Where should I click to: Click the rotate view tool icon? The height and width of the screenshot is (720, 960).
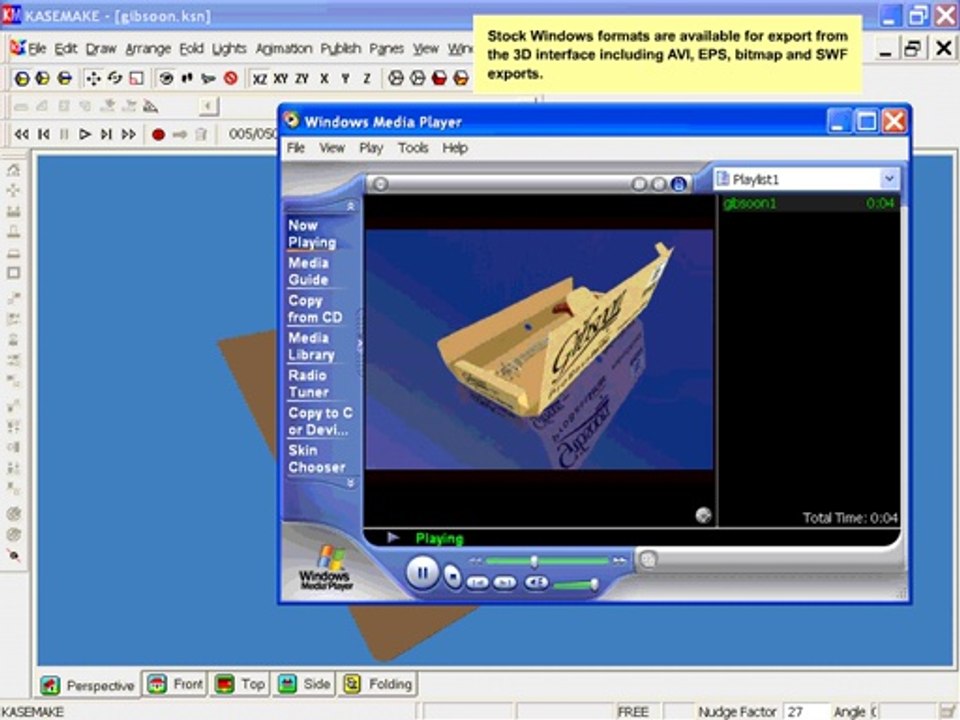click(114, 78)
